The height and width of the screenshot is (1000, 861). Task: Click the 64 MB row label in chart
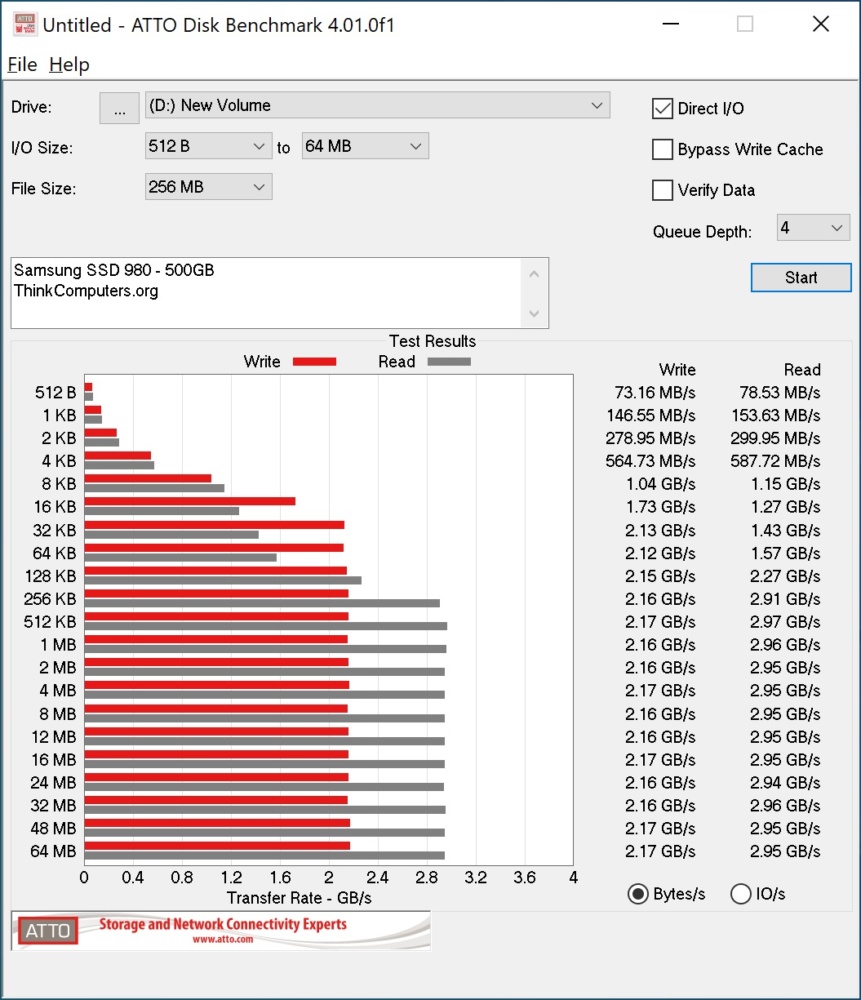54,851
